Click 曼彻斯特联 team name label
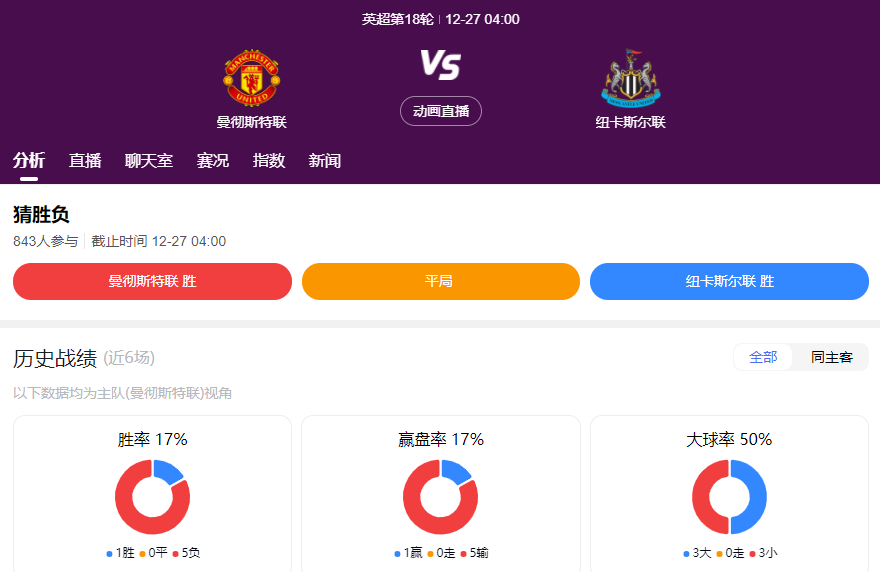 [251, 122]
